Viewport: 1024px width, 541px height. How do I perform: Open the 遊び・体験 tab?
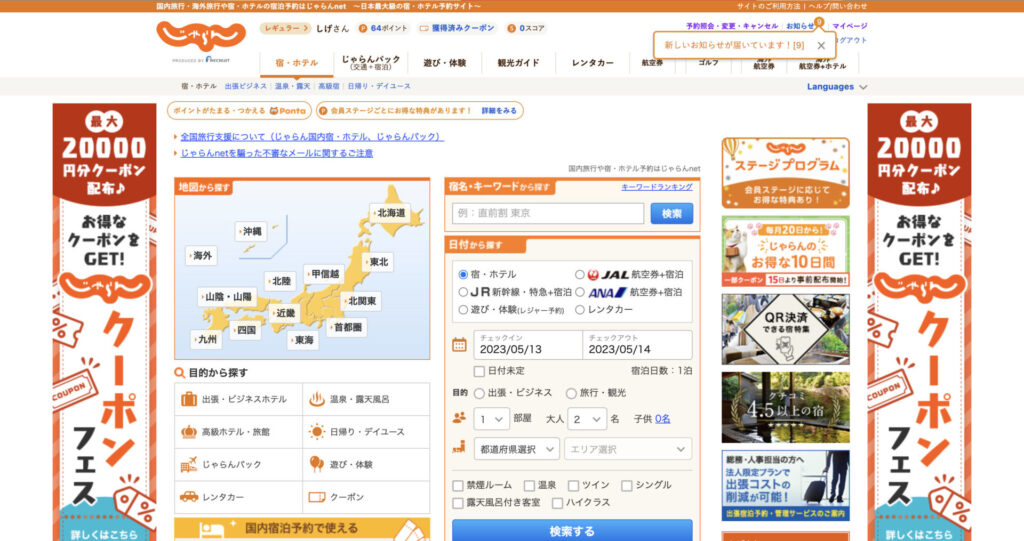pos(444,63)
